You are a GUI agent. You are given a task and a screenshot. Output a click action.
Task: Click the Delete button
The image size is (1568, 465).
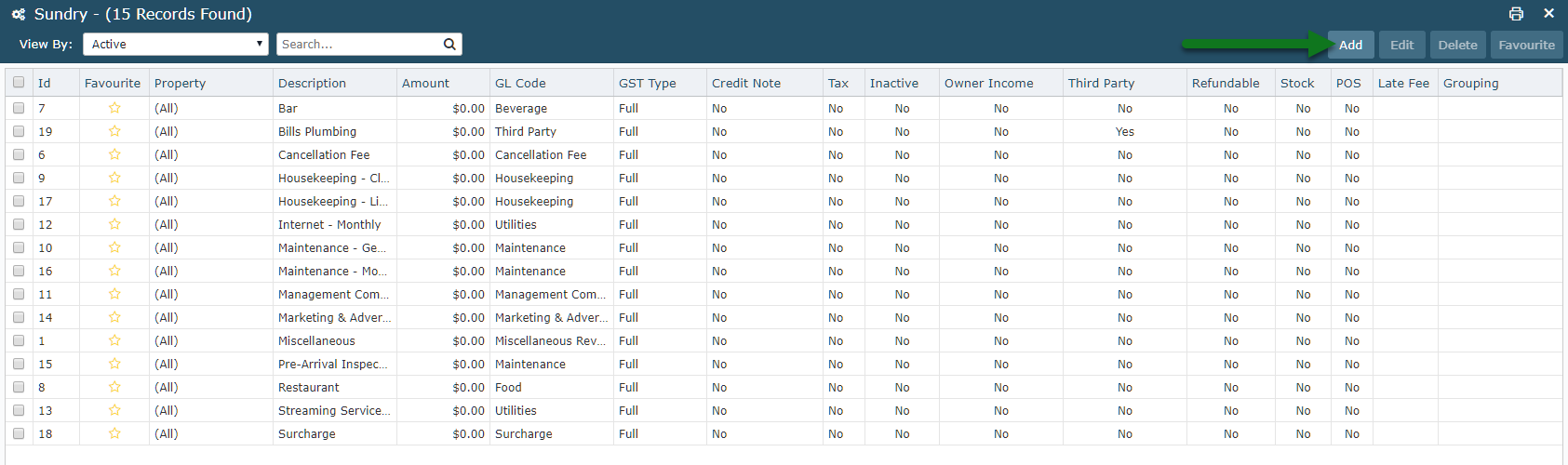1457,45
